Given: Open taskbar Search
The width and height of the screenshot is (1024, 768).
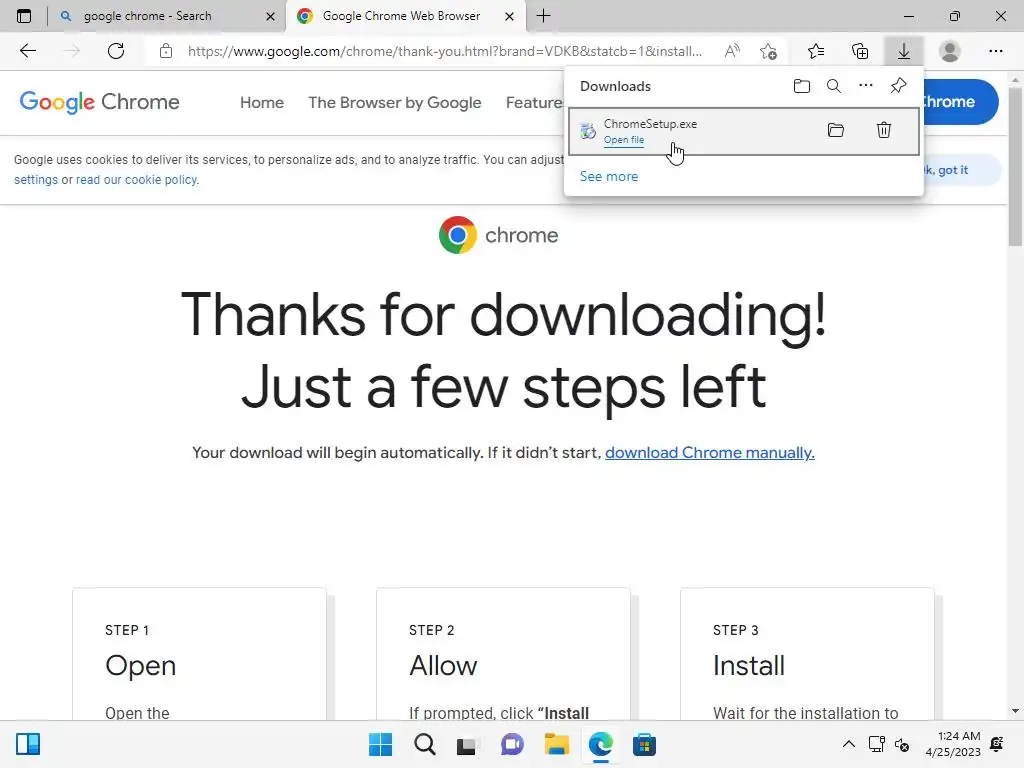Looking at the screenshot, I should pos(424,744).
